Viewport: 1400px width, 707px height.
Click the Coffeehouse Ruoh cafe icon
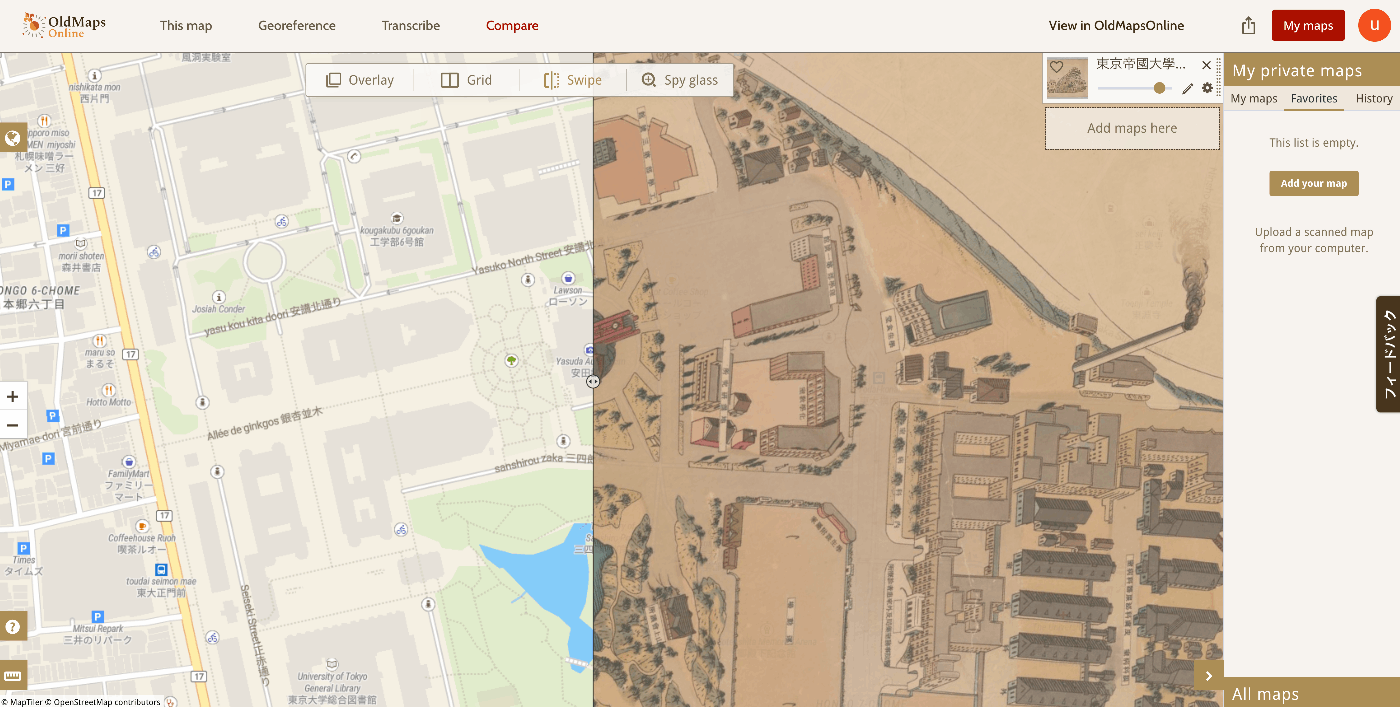(142, 525)
